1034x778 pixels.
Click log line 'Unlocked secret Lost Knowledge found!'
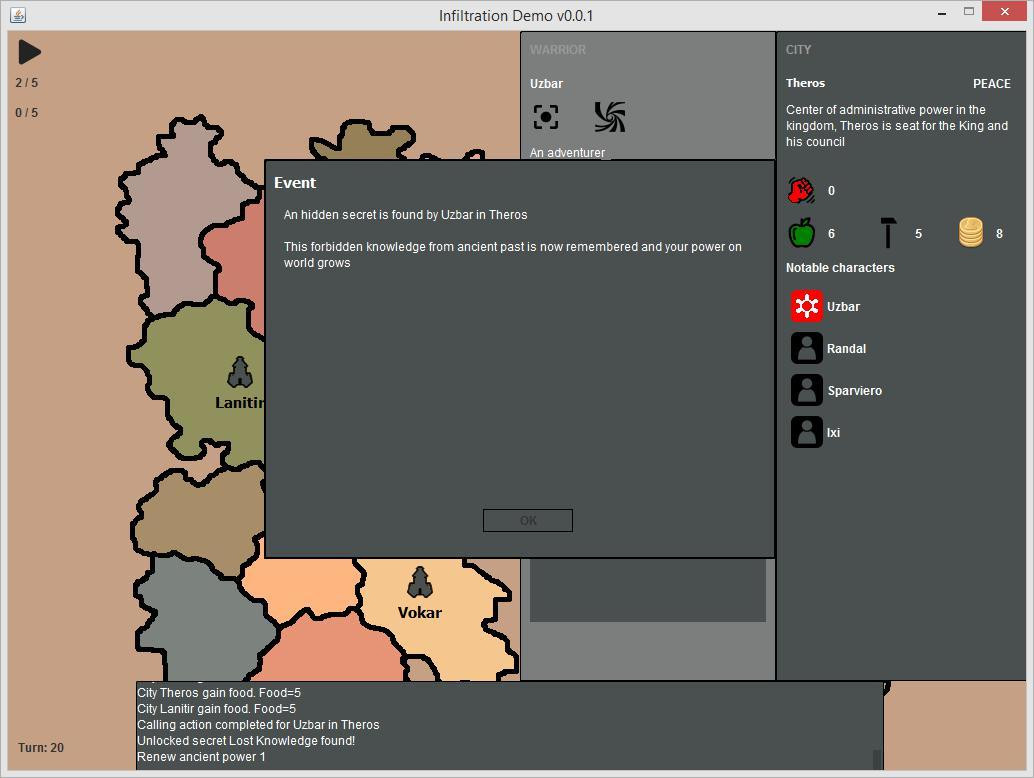tap(246, 741)
